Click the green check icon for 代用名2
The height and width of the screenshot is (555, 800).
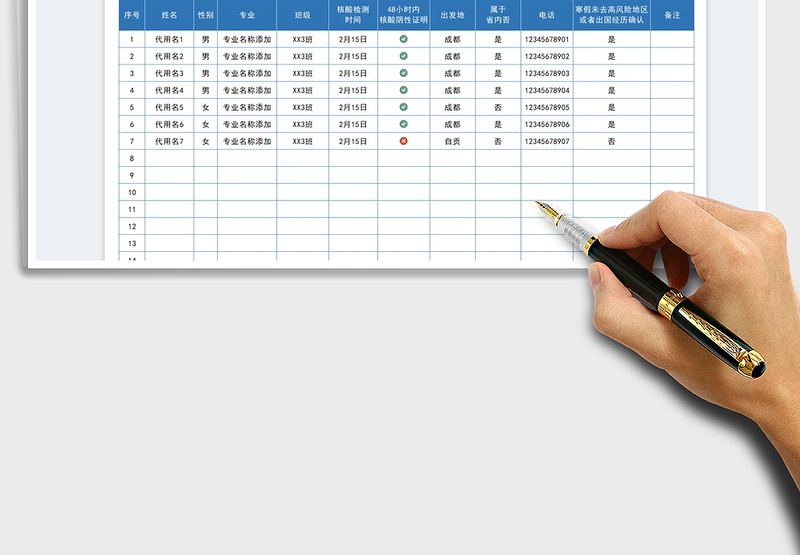[x=404, y=56]
